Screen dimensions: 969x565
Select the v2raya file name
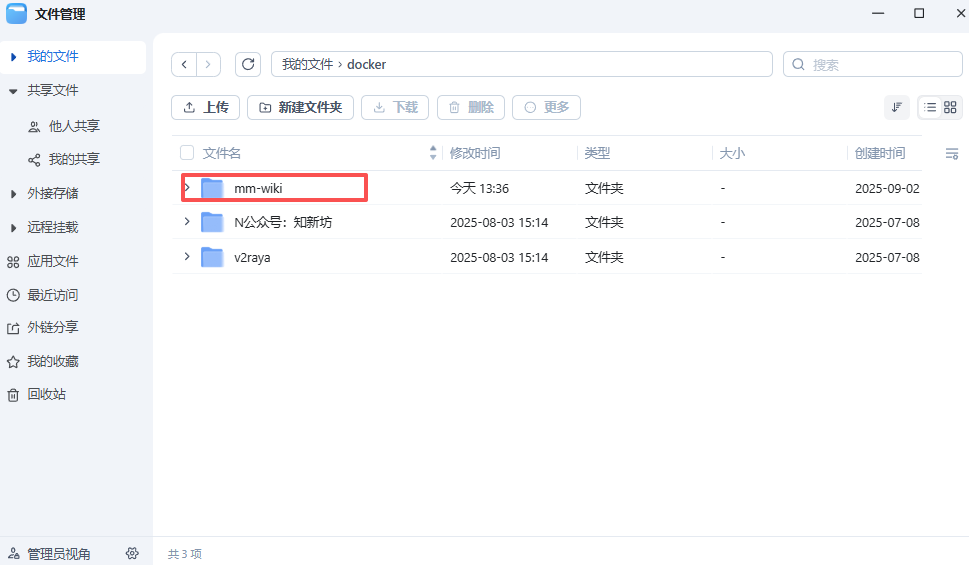coord(252,258)
